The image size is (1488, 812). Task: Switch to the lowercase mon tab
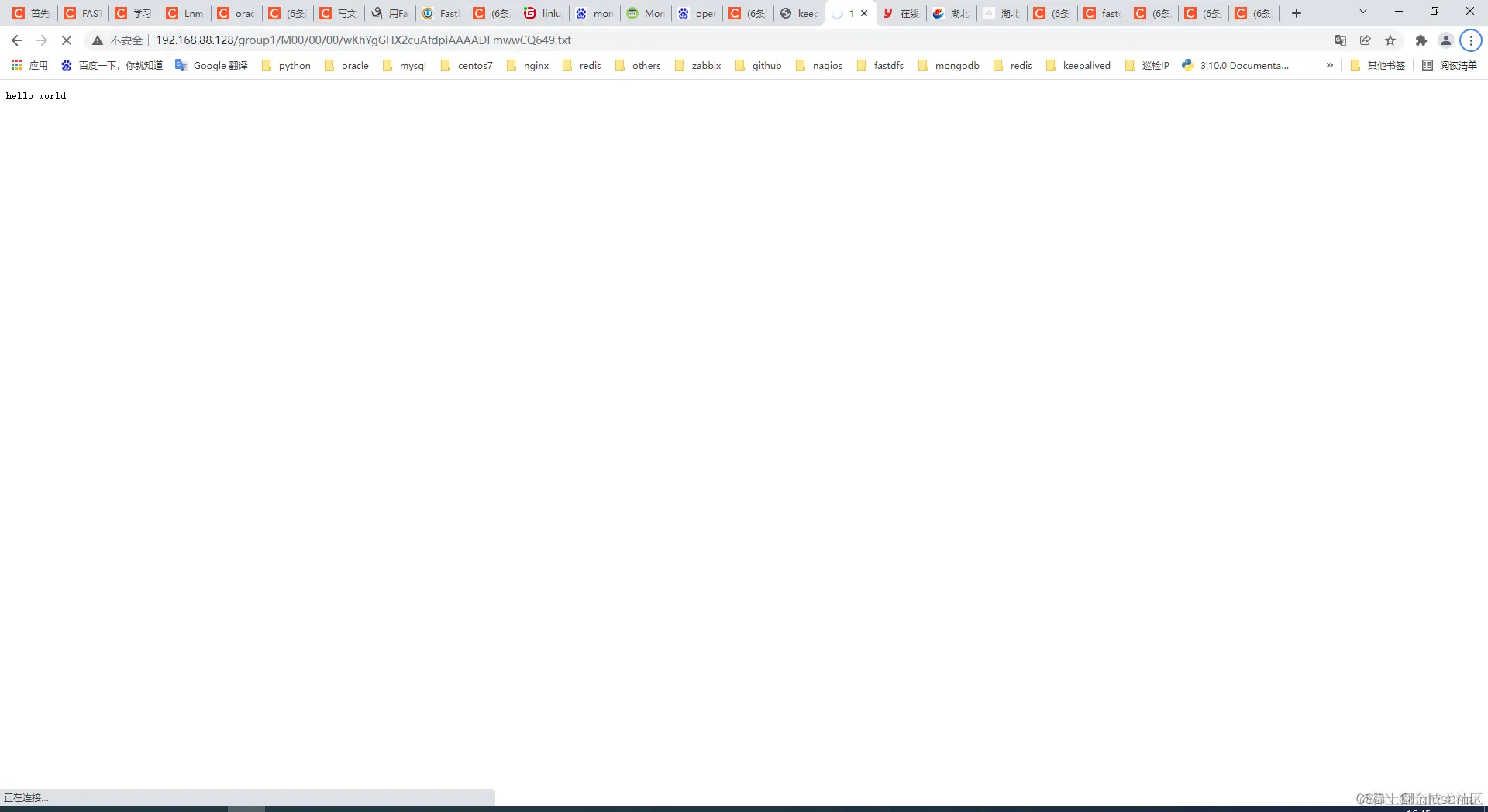[x=594, y=13]
